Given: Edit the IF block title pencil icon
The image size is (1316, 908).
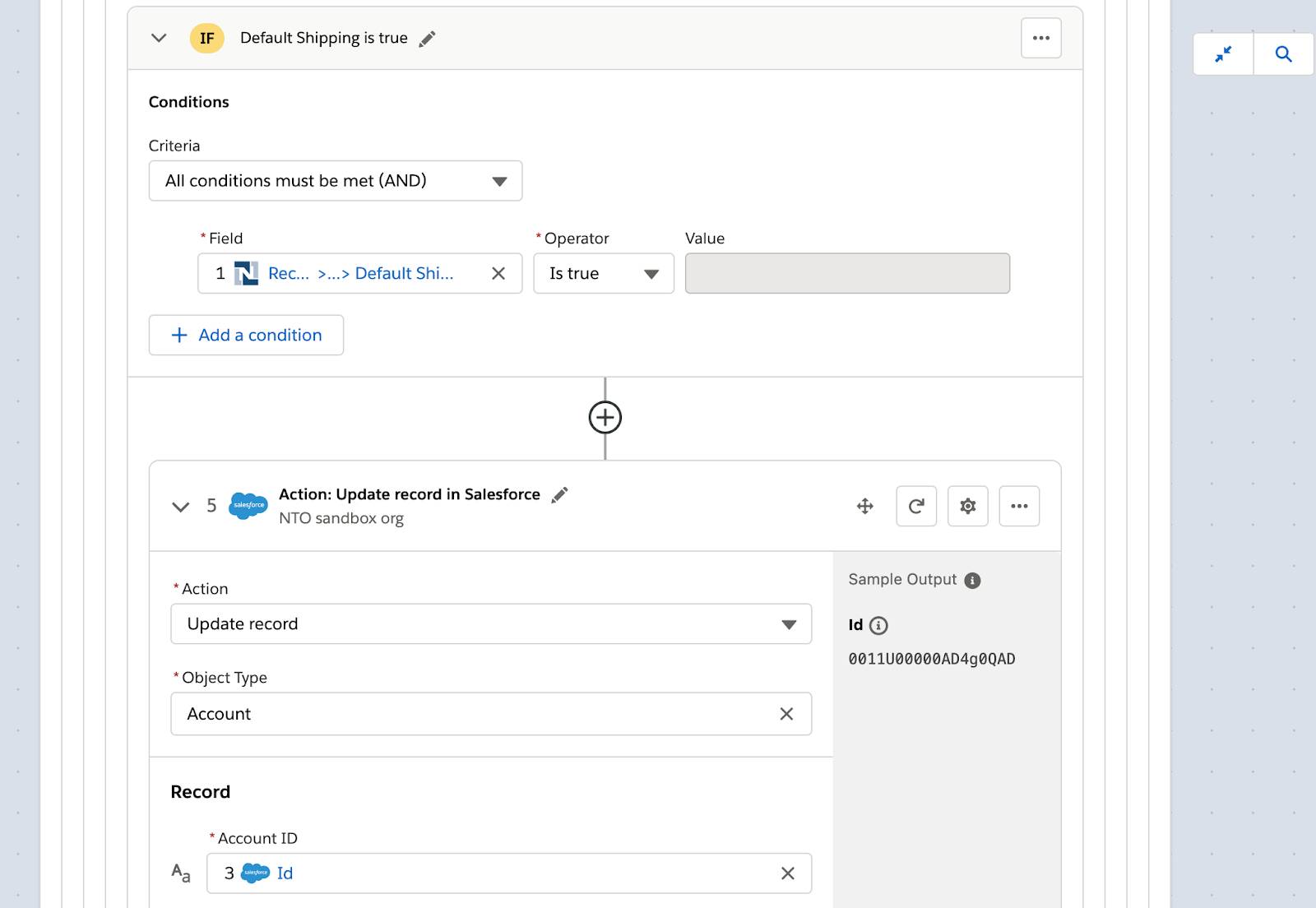Looking at the screenshot, I should tap(427, 39).
